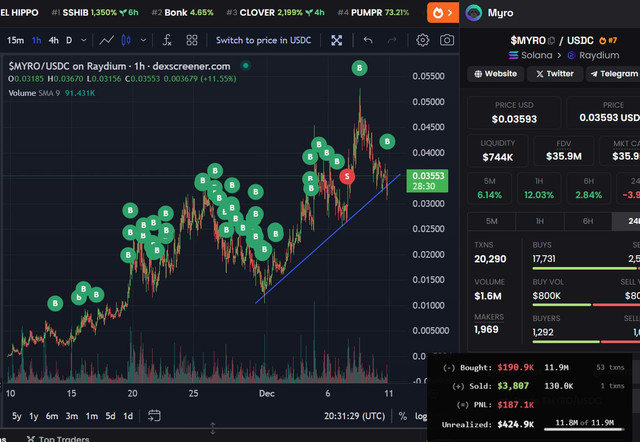Image resolution: width=640 pixels, height=442 pixels.
Task: Open the #4 PUMPR trending token
Action: [x=373, y=13]
